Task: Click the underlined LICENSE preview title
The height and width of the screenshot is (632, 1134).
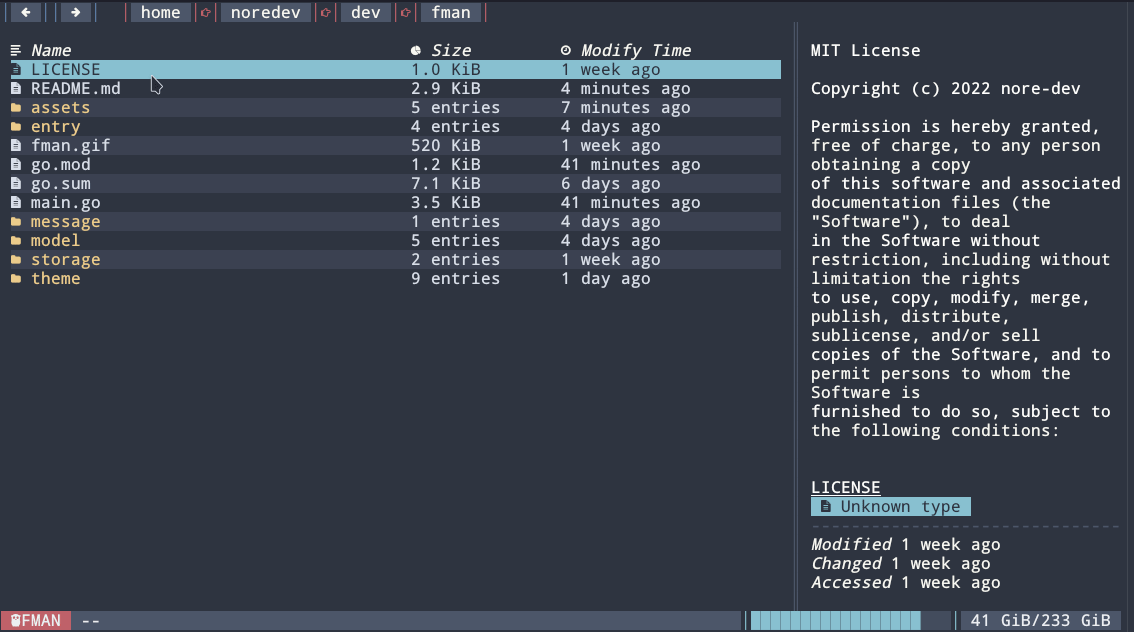Action: pyautogui.click(x=845, y=487)
